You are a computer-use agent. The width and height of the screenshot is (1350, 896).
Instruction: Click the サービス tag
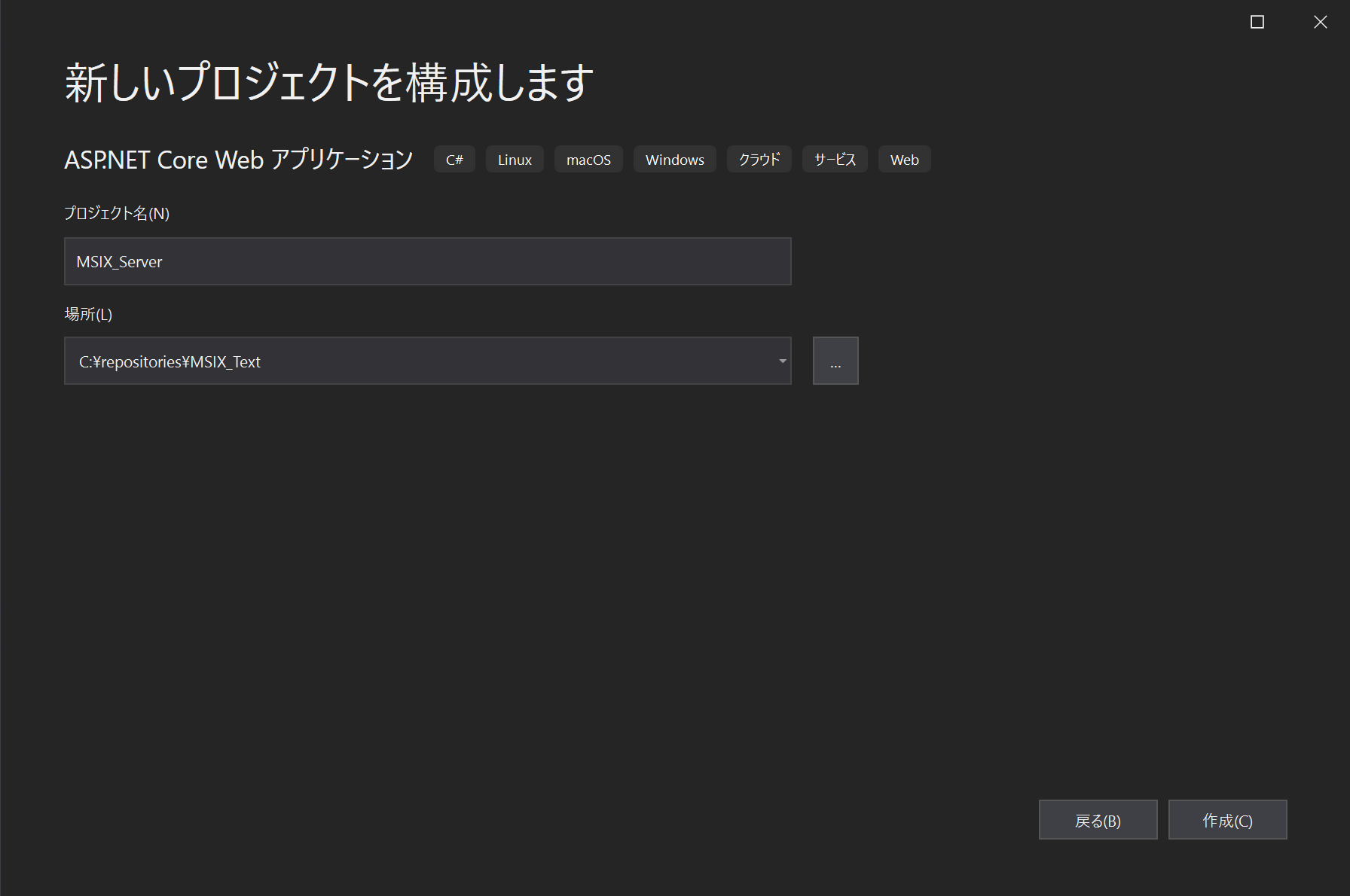pyautogui.click(x=834, y=159)
